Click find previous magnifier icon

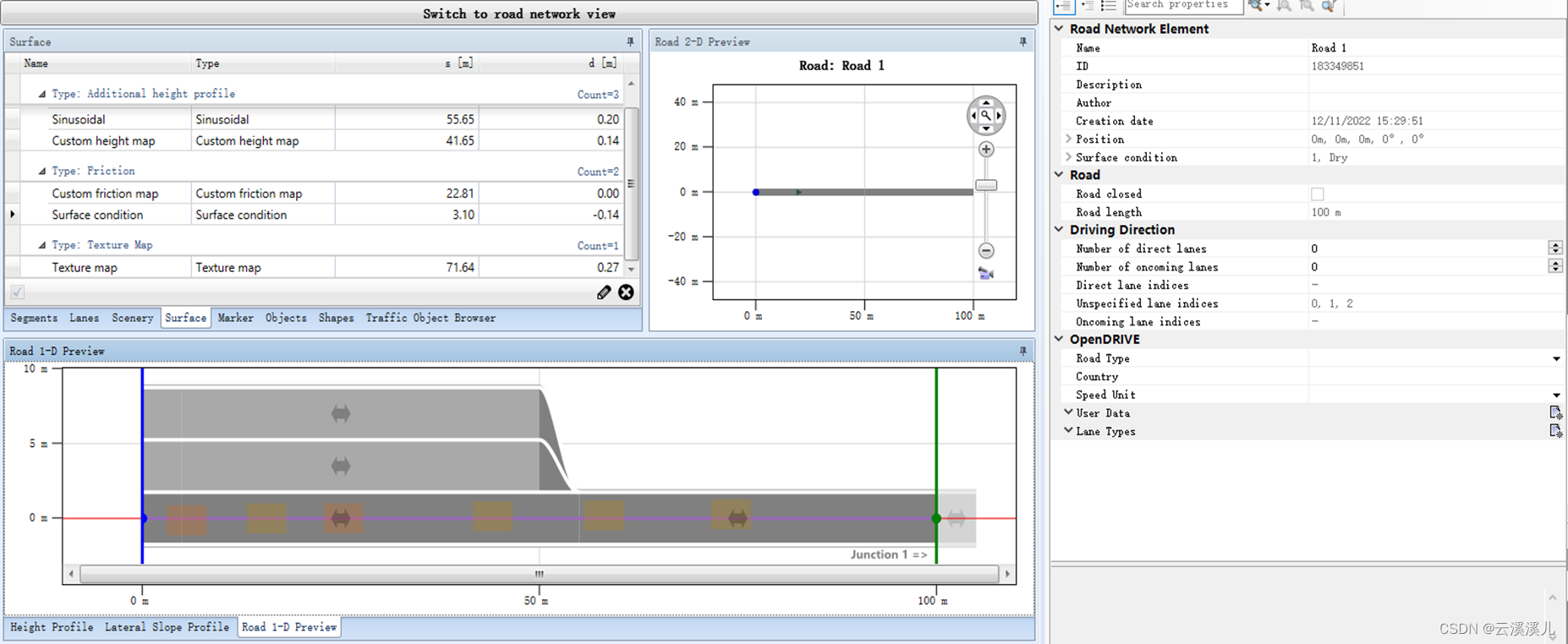(1307, 6)
